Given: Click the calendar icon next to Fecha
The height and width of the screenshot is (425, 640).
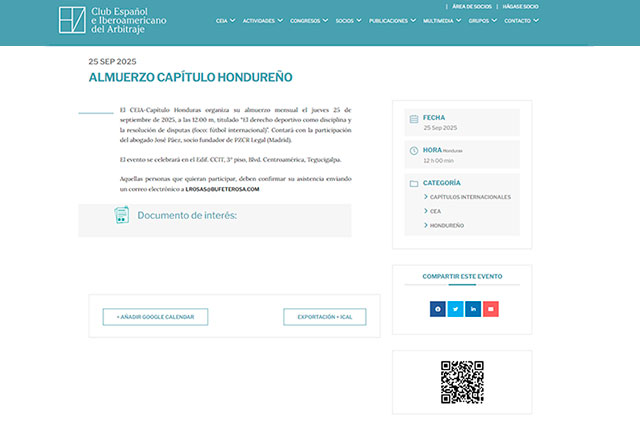Looking at the screenshot, I should 414,122.
